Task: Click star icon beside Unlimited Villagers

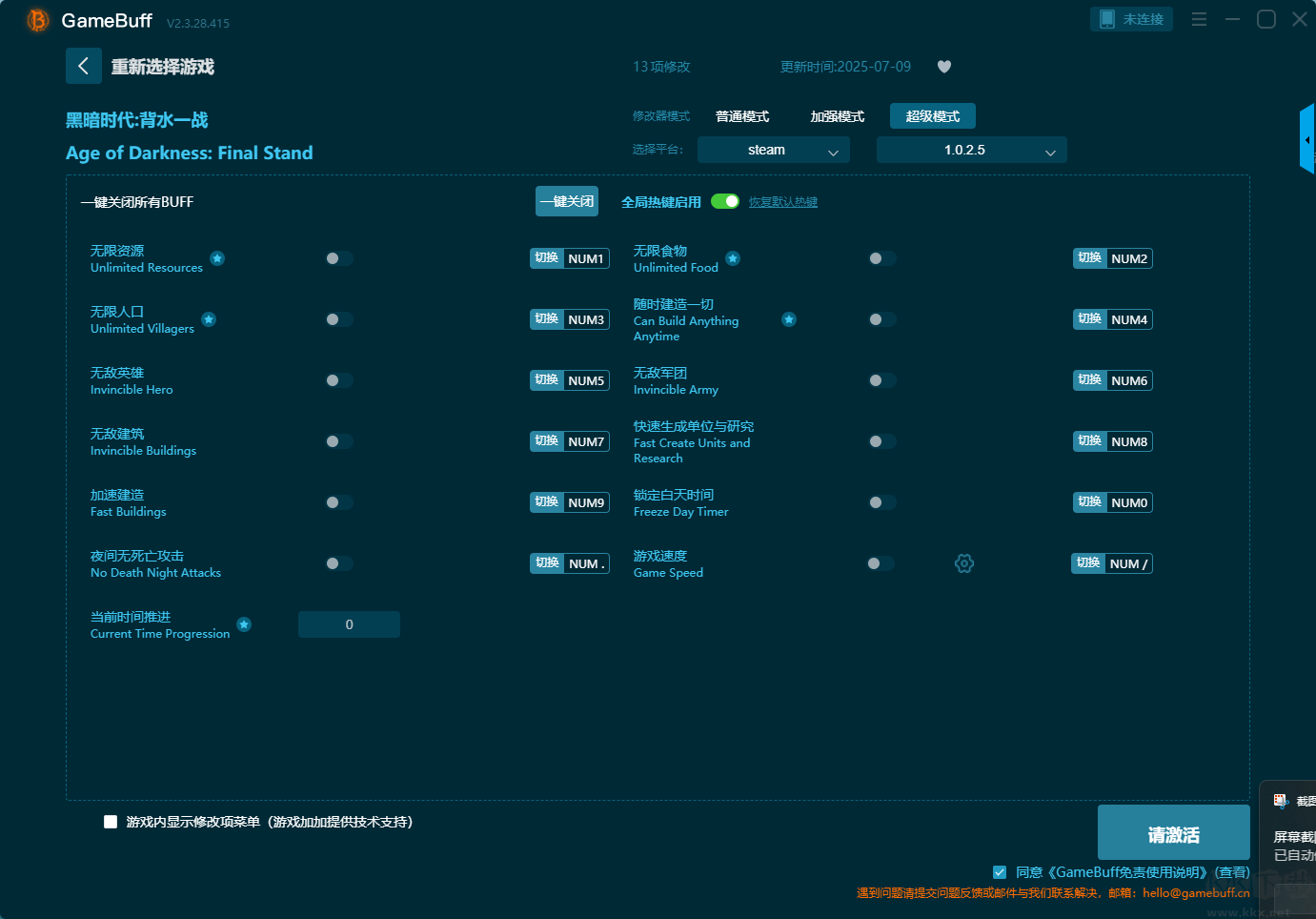Action: (x=209, y=319)
